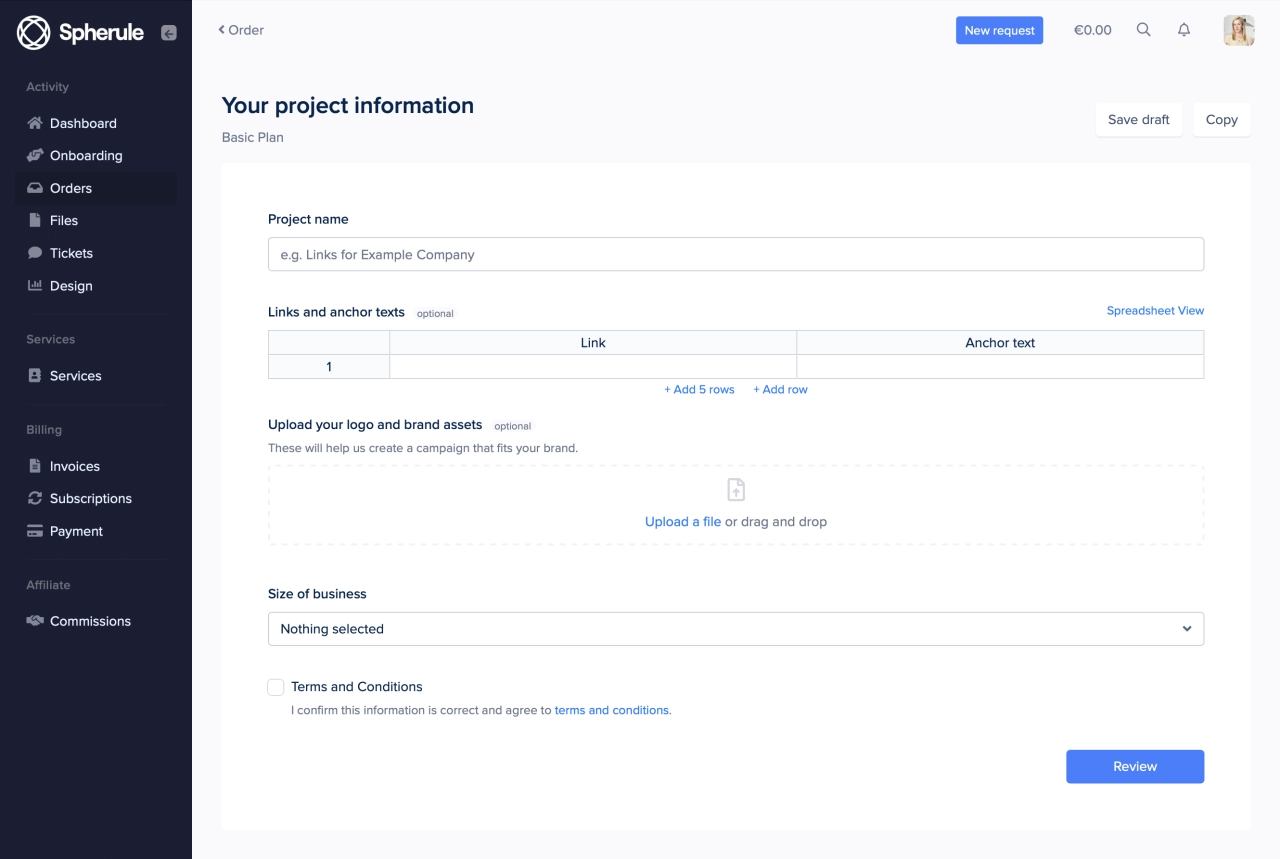This screenshot has width=1280, height=859.
Task: Switch to Spreadsheet View
Action: pos(1155,311)
